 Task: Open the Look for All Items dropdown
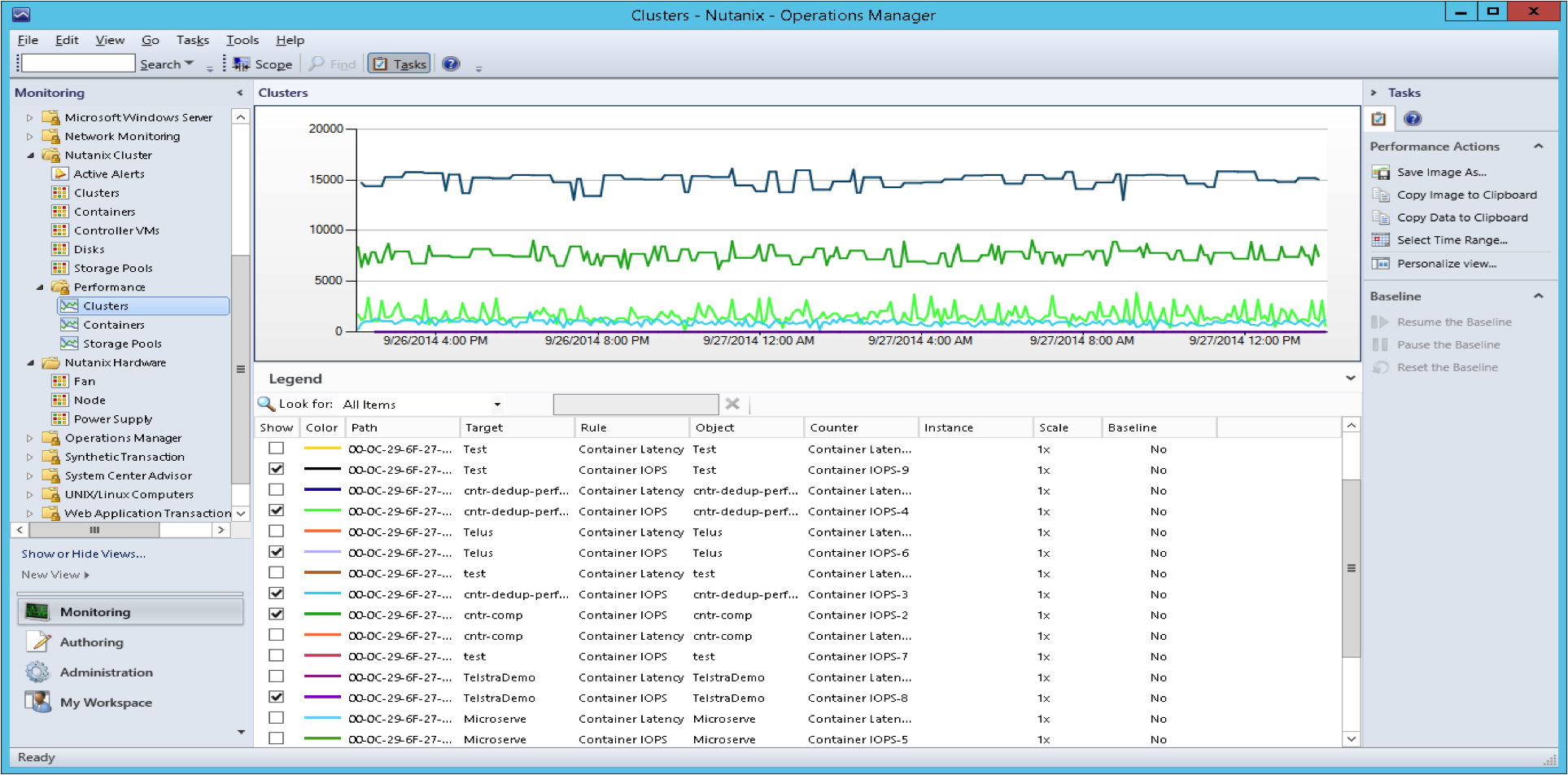496,405
